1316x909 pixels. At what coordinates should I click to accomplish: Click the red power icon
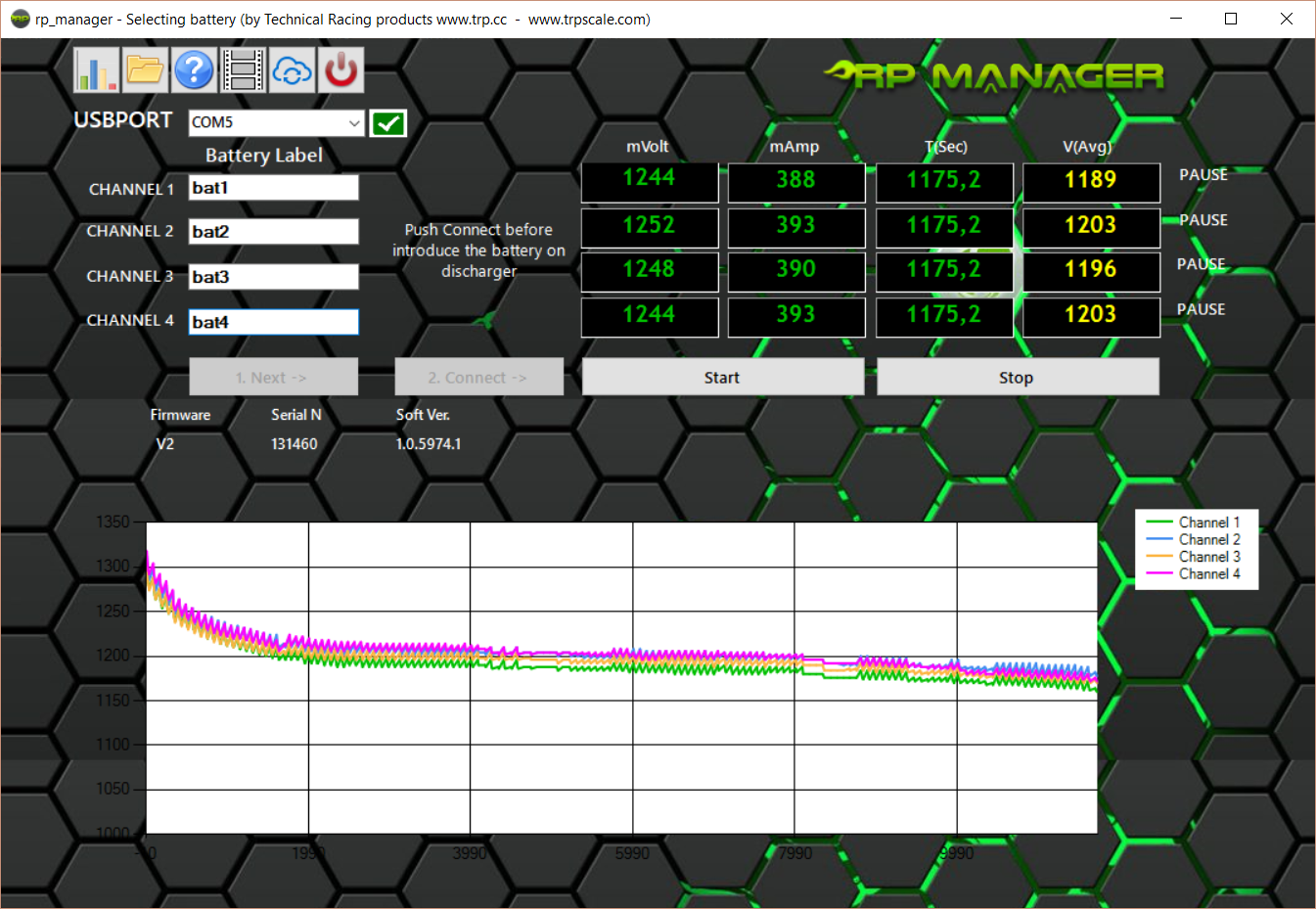[340, 69]
